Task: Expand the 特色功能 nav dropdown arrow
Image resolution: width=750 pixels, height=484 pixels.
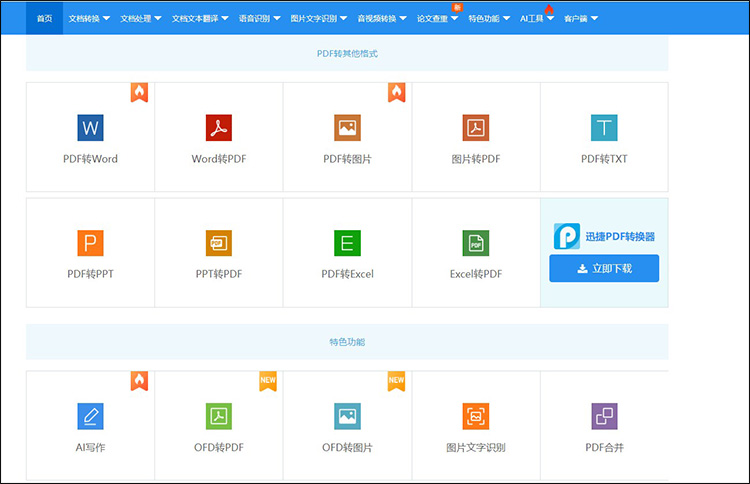Action: pyautogui.click(x=506, y=18)
